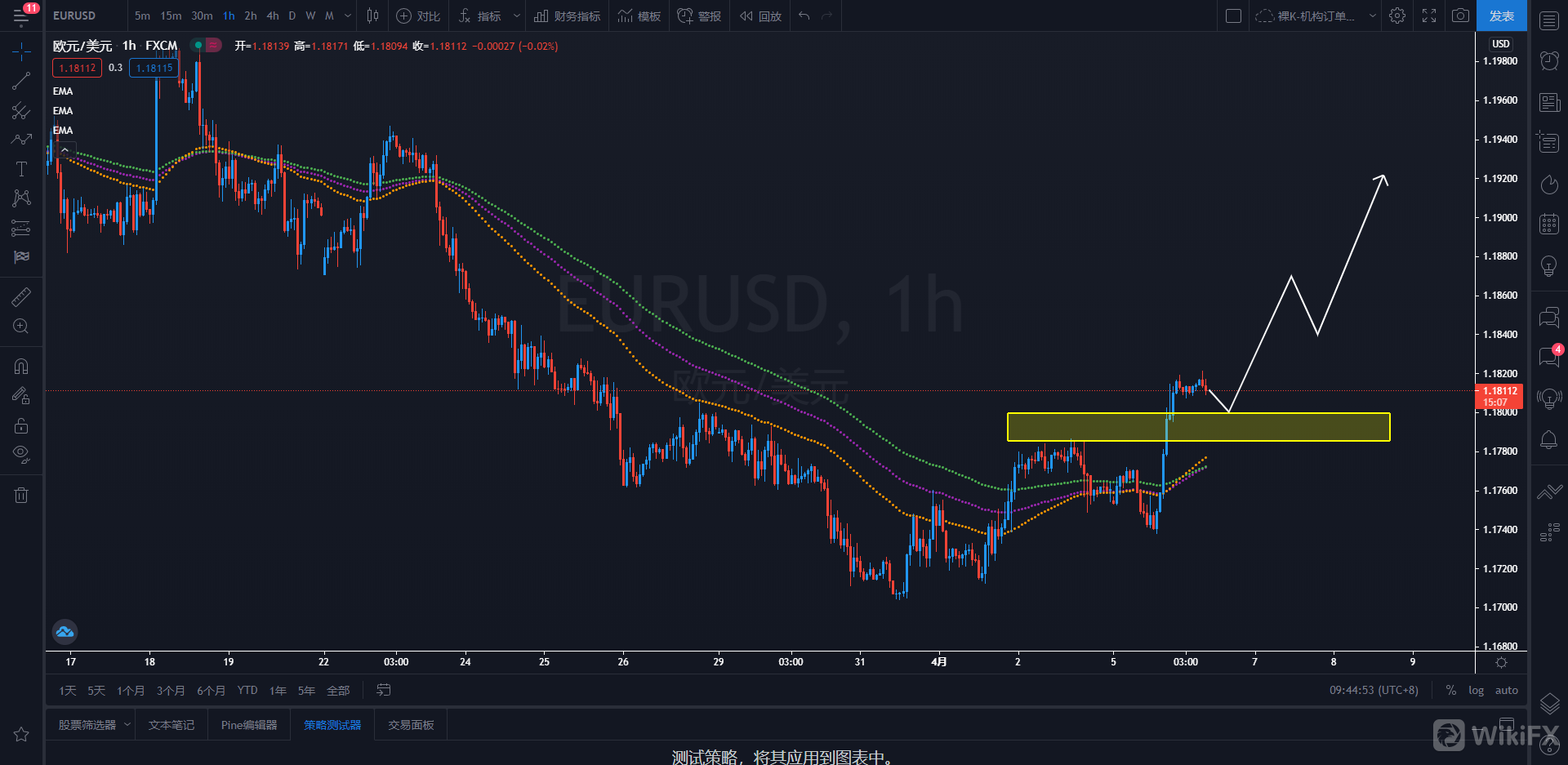Open the USD currency selector
Screen dimensions: 1568x765
pos(1501,44)
